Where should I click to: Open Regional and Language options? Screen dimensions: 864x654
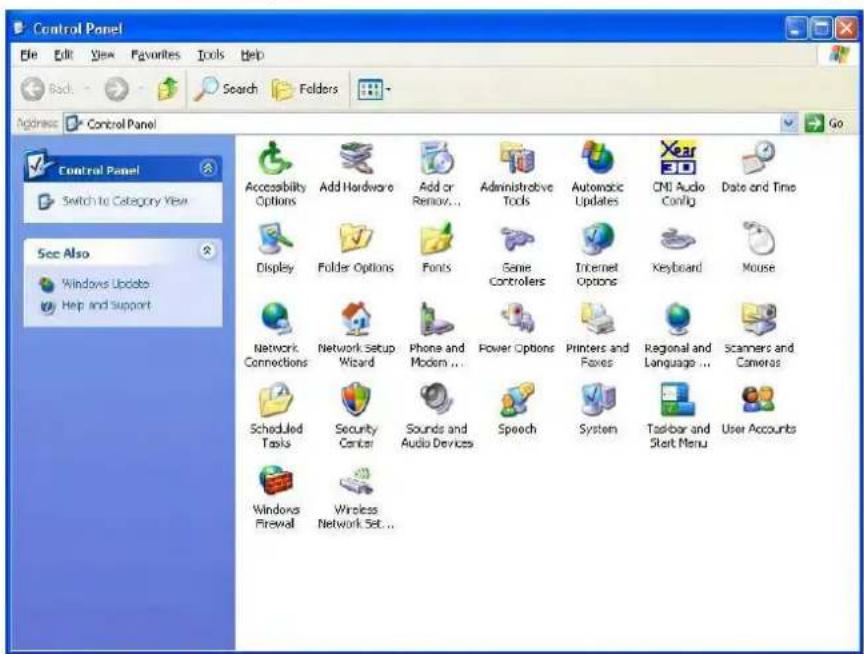pos(678,335)
